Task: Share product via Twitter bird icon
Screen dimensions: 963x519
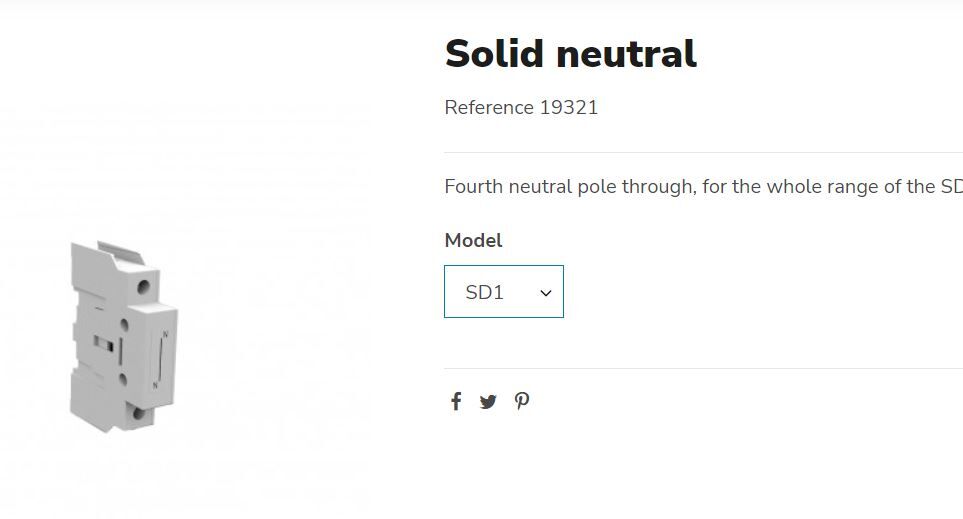Action: click(488, 402)
